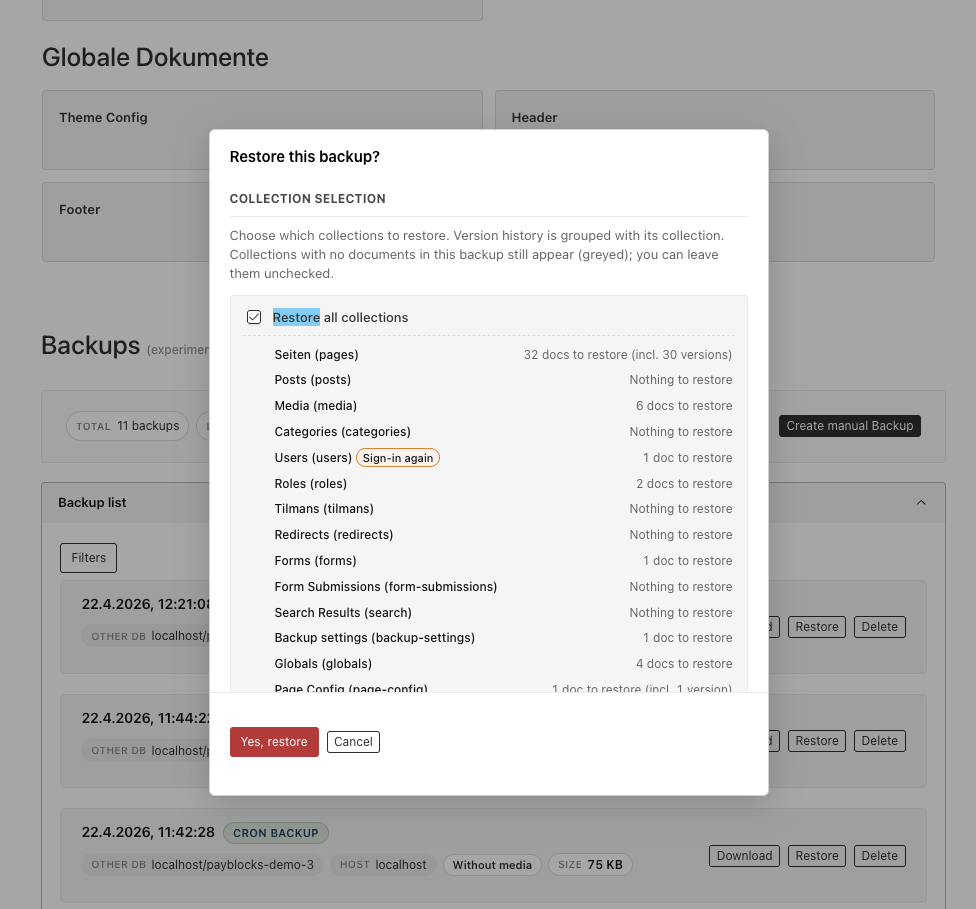This screenshot has height=909, width=976.
Task: Click the Backup list panel title
Action: click(x=92, y=502)
